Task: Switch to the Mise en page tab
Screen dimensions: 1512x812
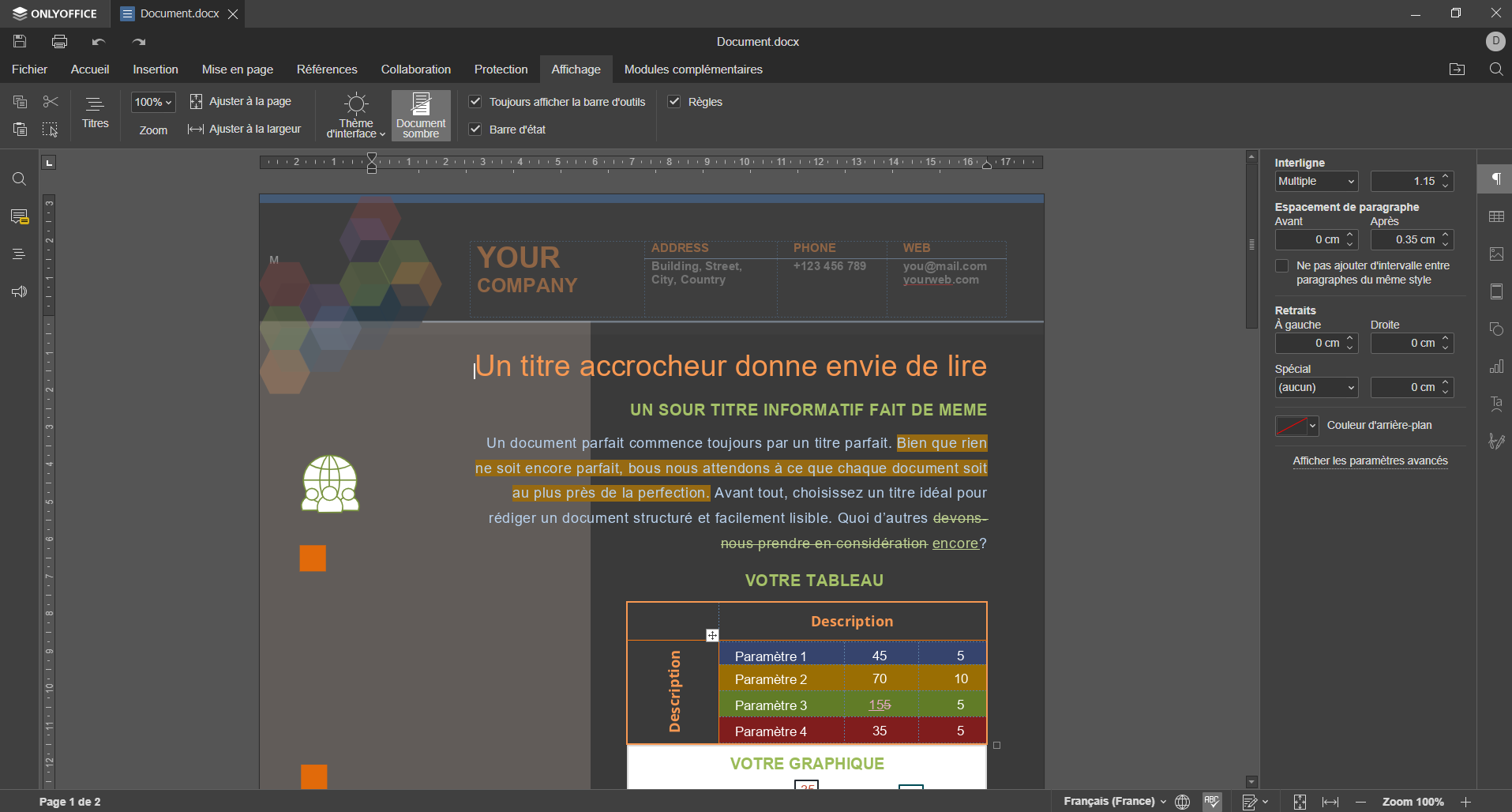Action: (238, 70)
